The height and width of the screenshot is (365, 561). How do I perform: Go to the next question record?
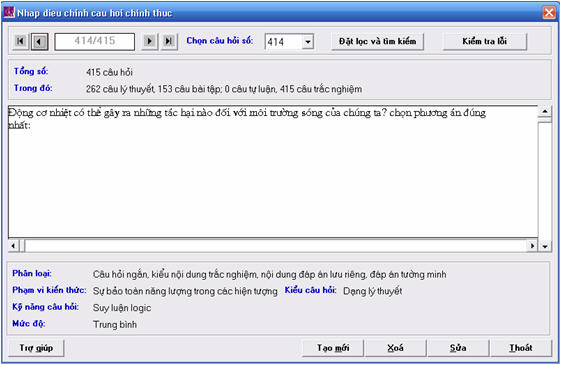[x=150, y=41]
